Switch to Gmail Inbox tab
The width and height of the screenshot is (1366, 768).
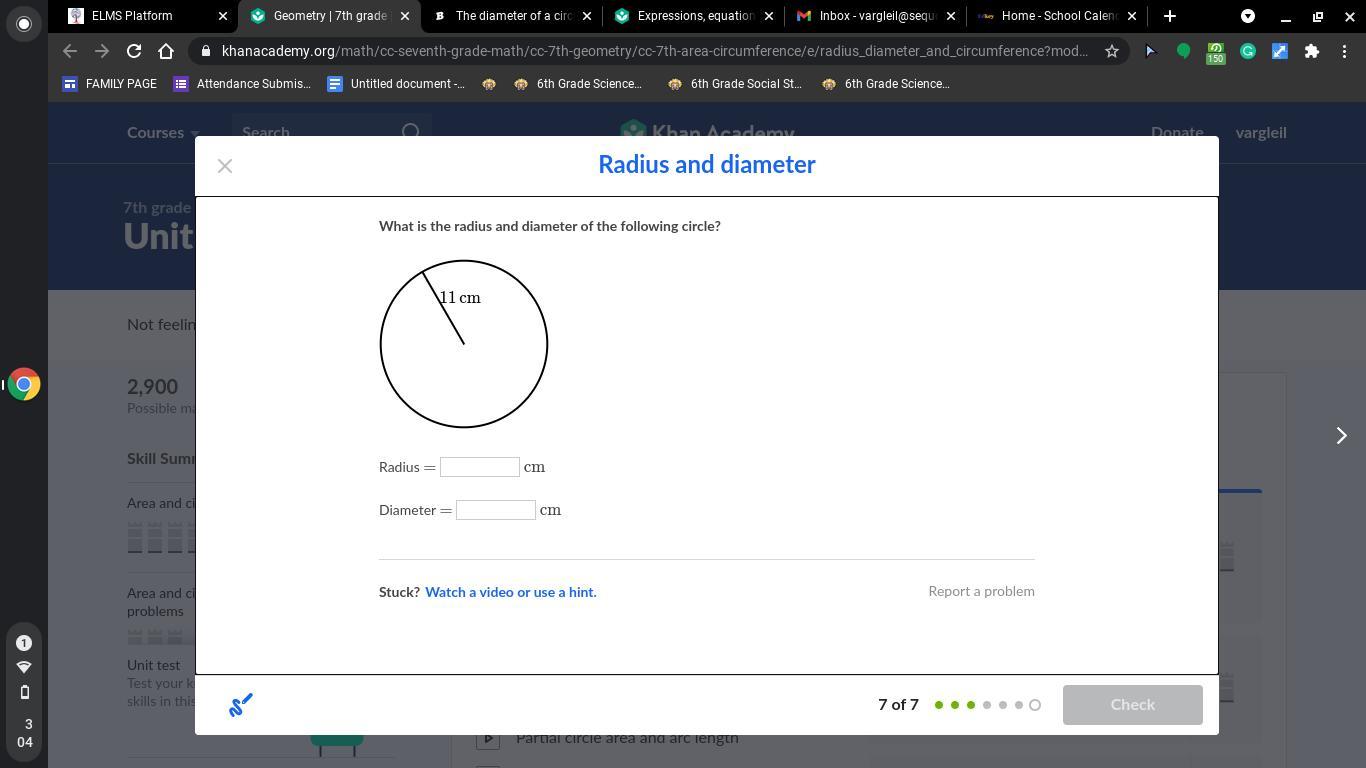875,16
